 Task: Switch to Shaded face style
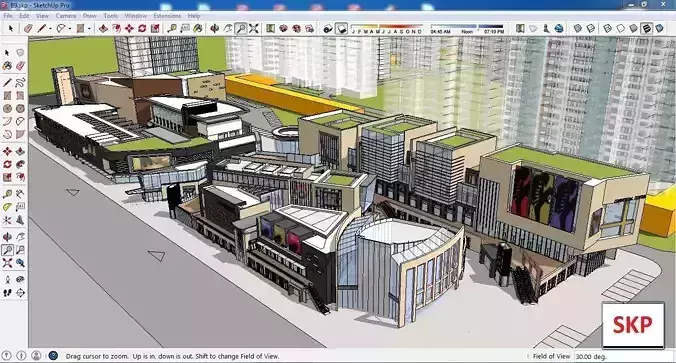tap(633, 28)
